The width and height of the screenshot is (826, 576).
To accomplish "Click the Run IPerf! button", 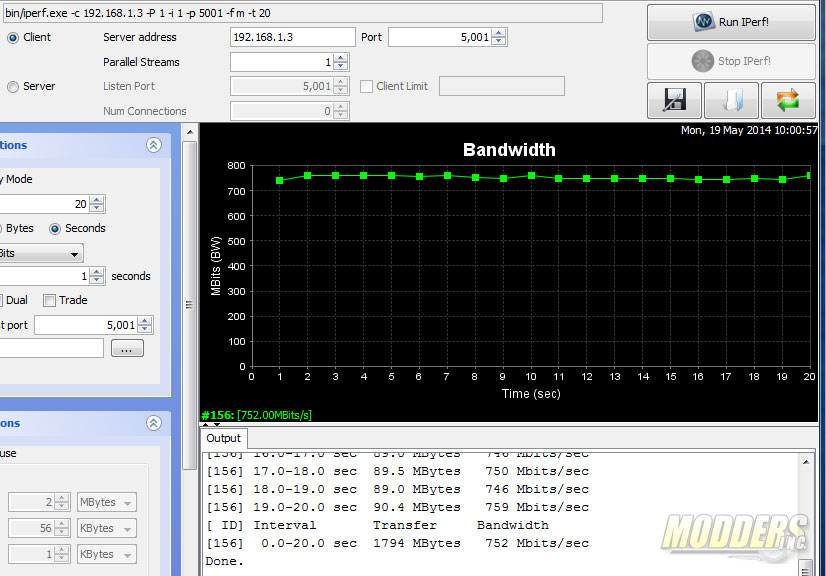I will (x=731, y=22).
